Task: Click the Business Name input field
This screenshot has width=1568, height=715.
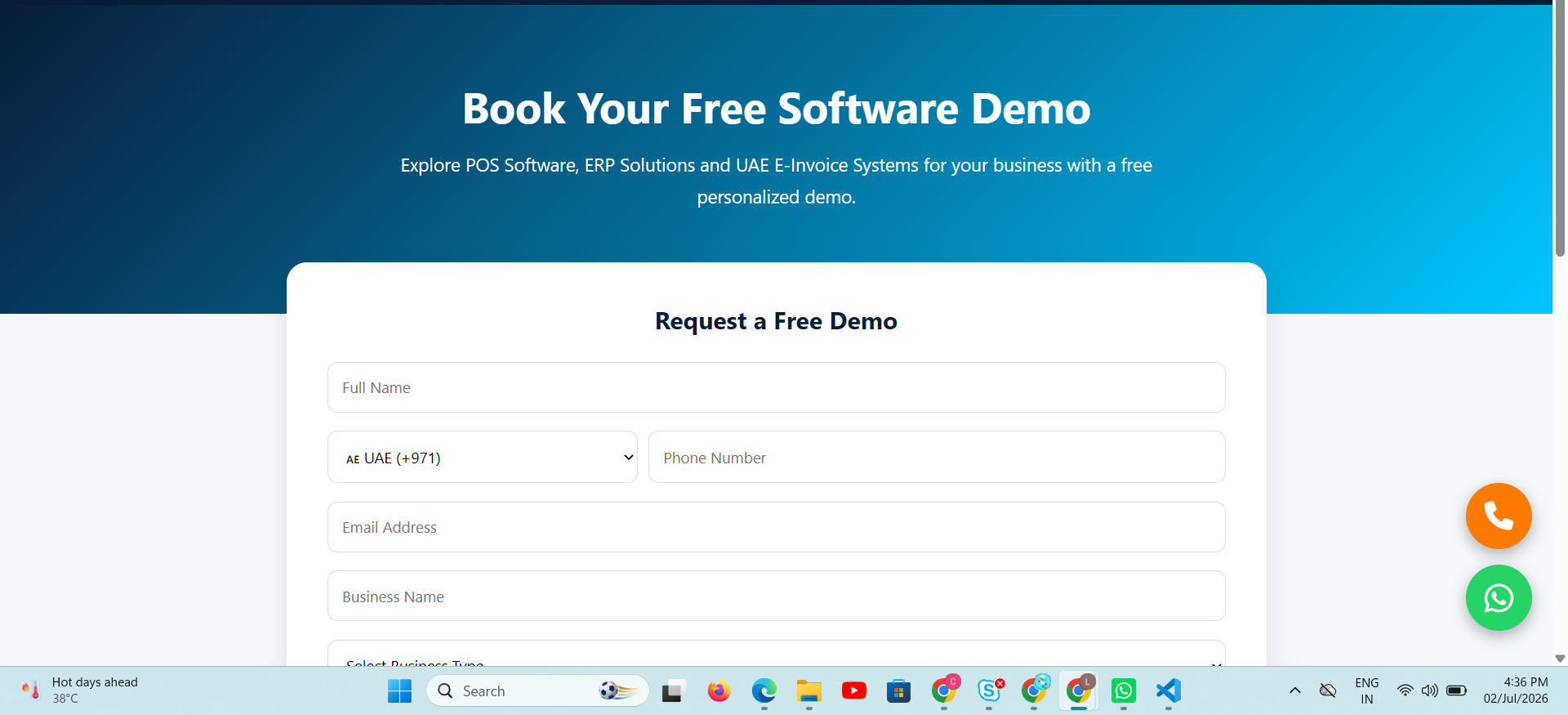Action: point(777,597)
